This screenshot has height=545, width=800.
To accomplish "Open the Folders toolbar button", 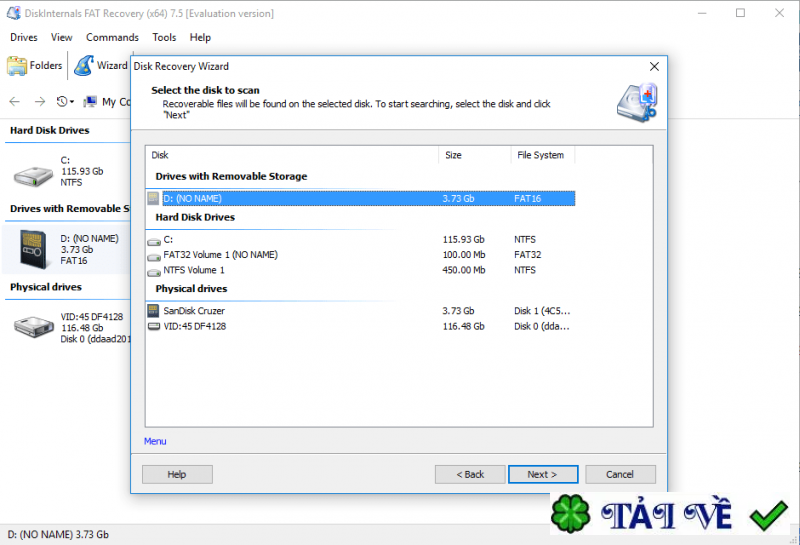I will point(35,66).
